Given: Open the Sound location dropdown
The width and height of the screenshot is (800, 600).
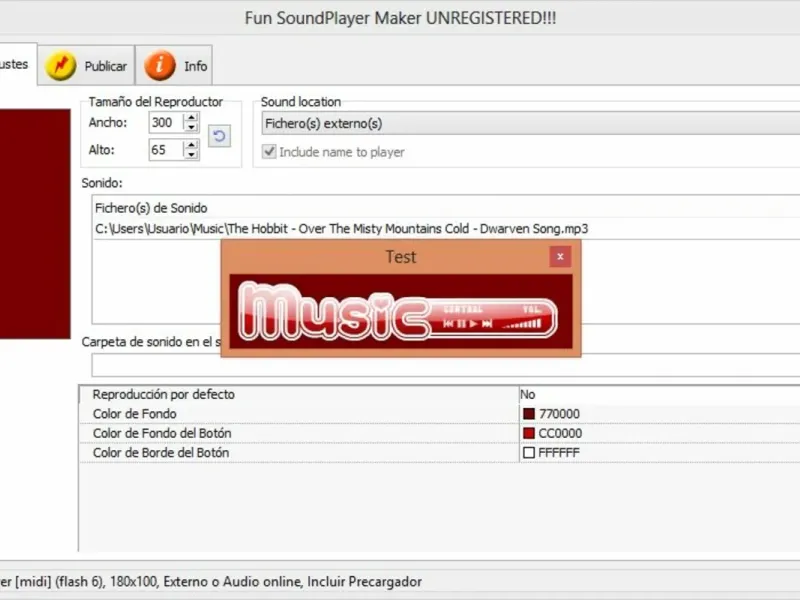Looking at the screenshot, I should coord(531,124).
